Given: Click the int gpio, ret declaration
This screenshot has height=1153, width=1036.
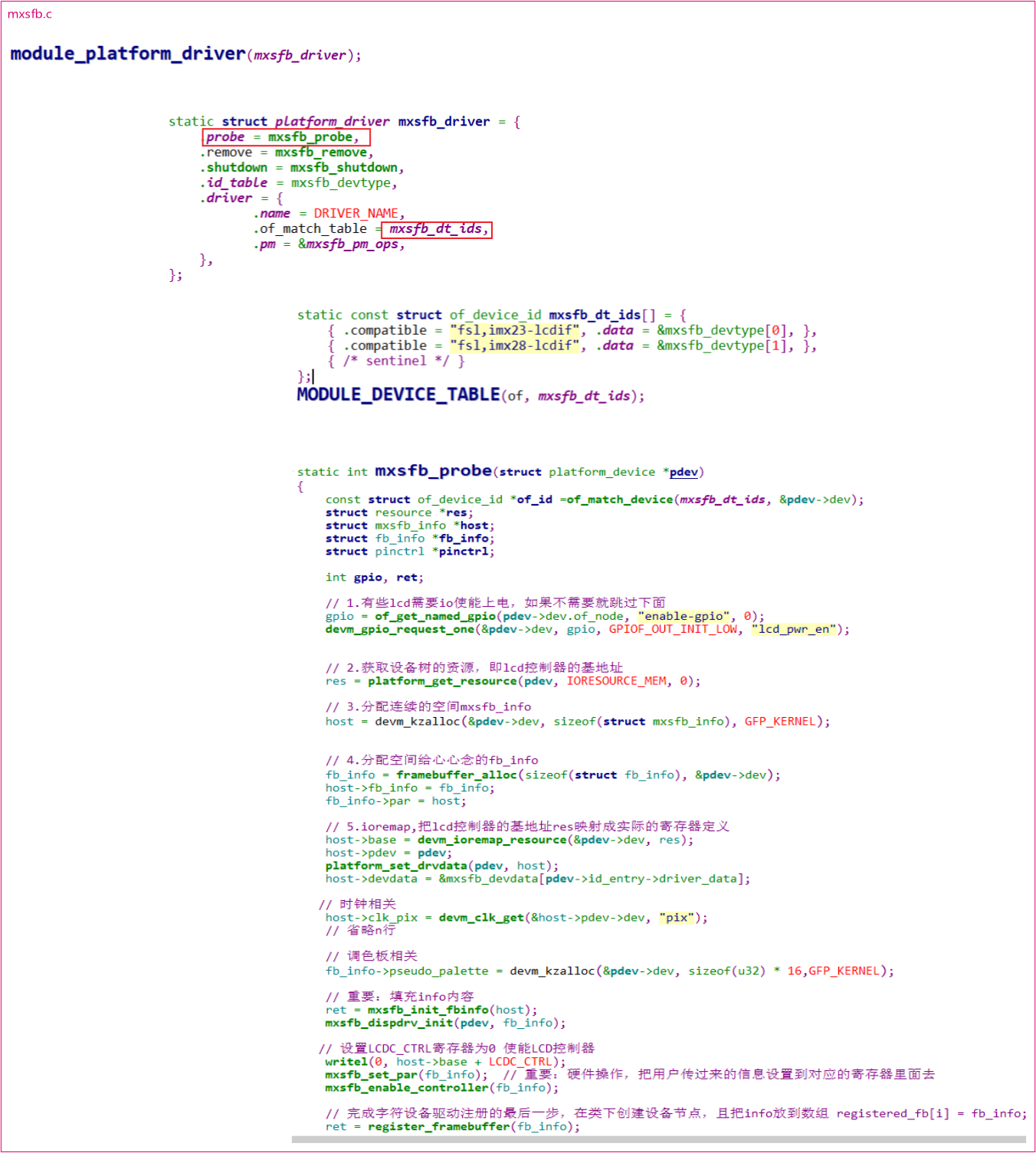Looking at the screenshot, I should [x=375, y=578].
